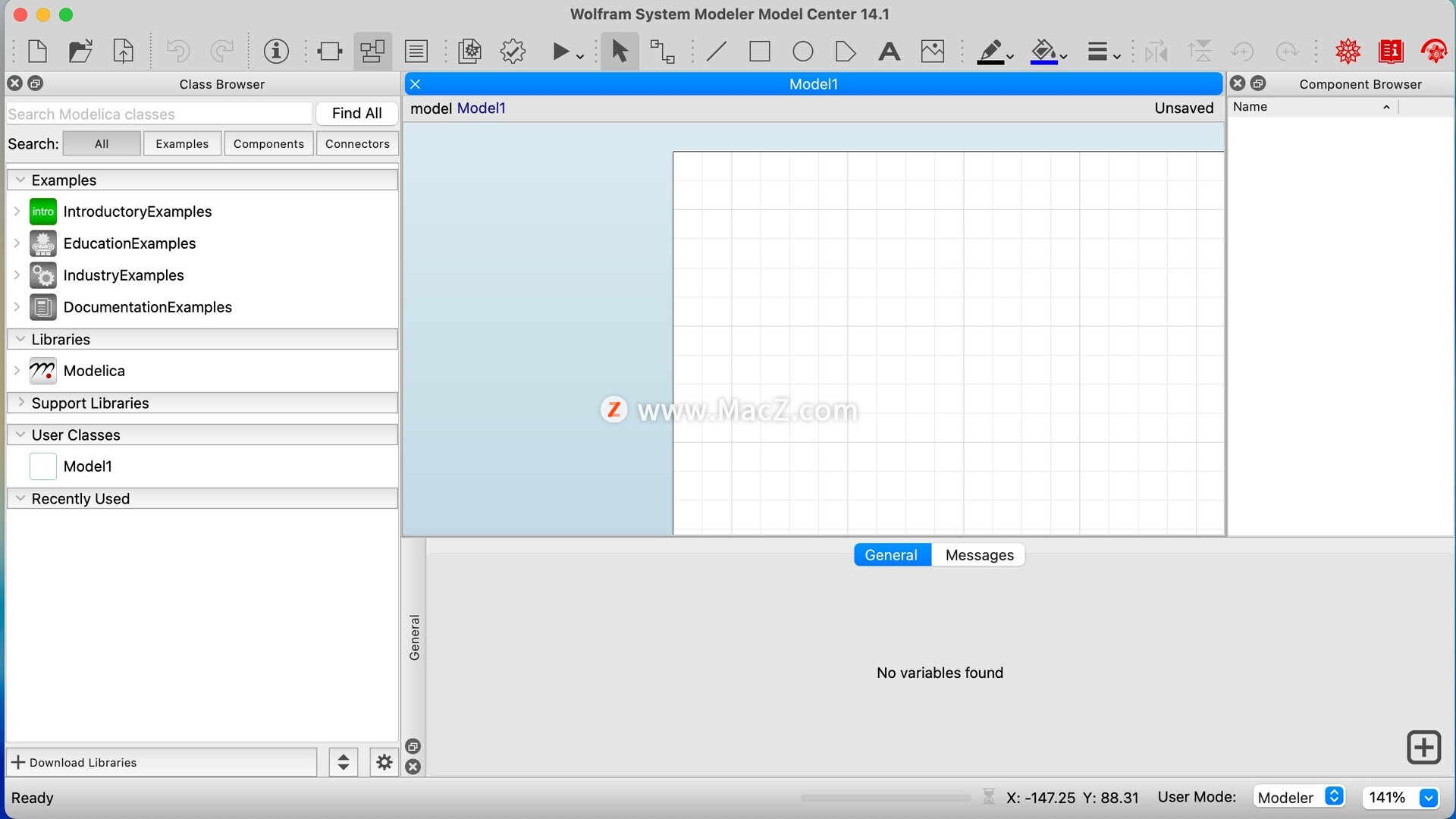Screen dimensions: 1456x819
Task: Click Download Libraries button
Action: pyautogui.click(x=161, y=762)
